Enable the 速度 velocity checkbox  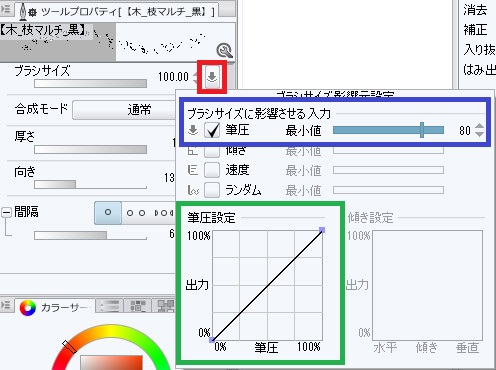point(212,170)
